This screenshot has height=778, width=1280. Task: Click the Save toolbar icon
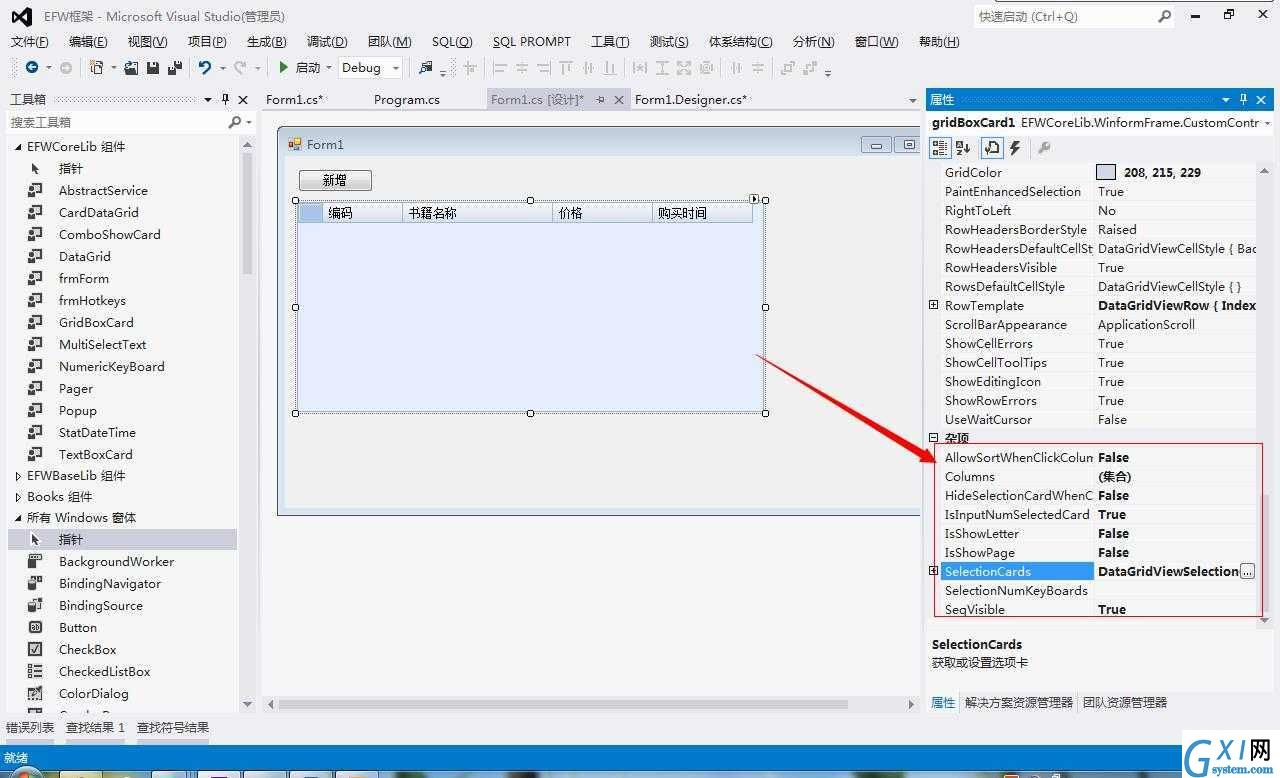click(x=152, y=68)
